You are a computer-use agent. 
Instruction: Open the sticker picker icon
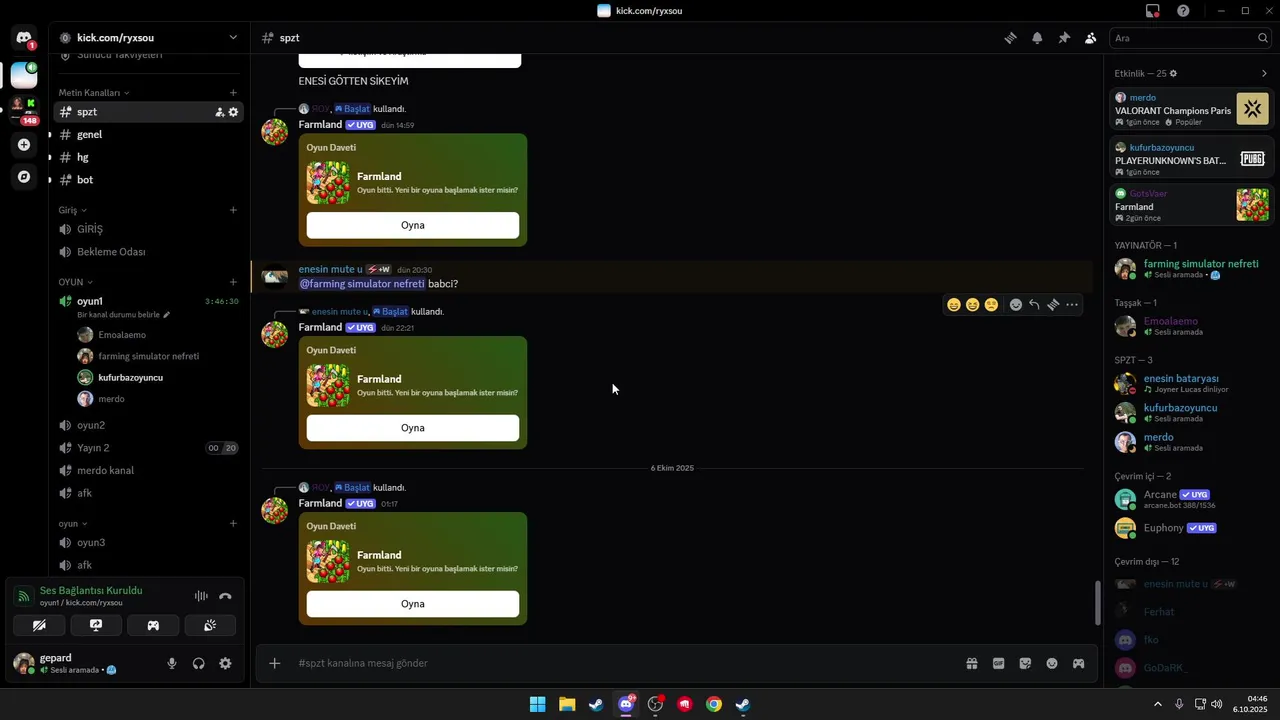coord(1025,663)
